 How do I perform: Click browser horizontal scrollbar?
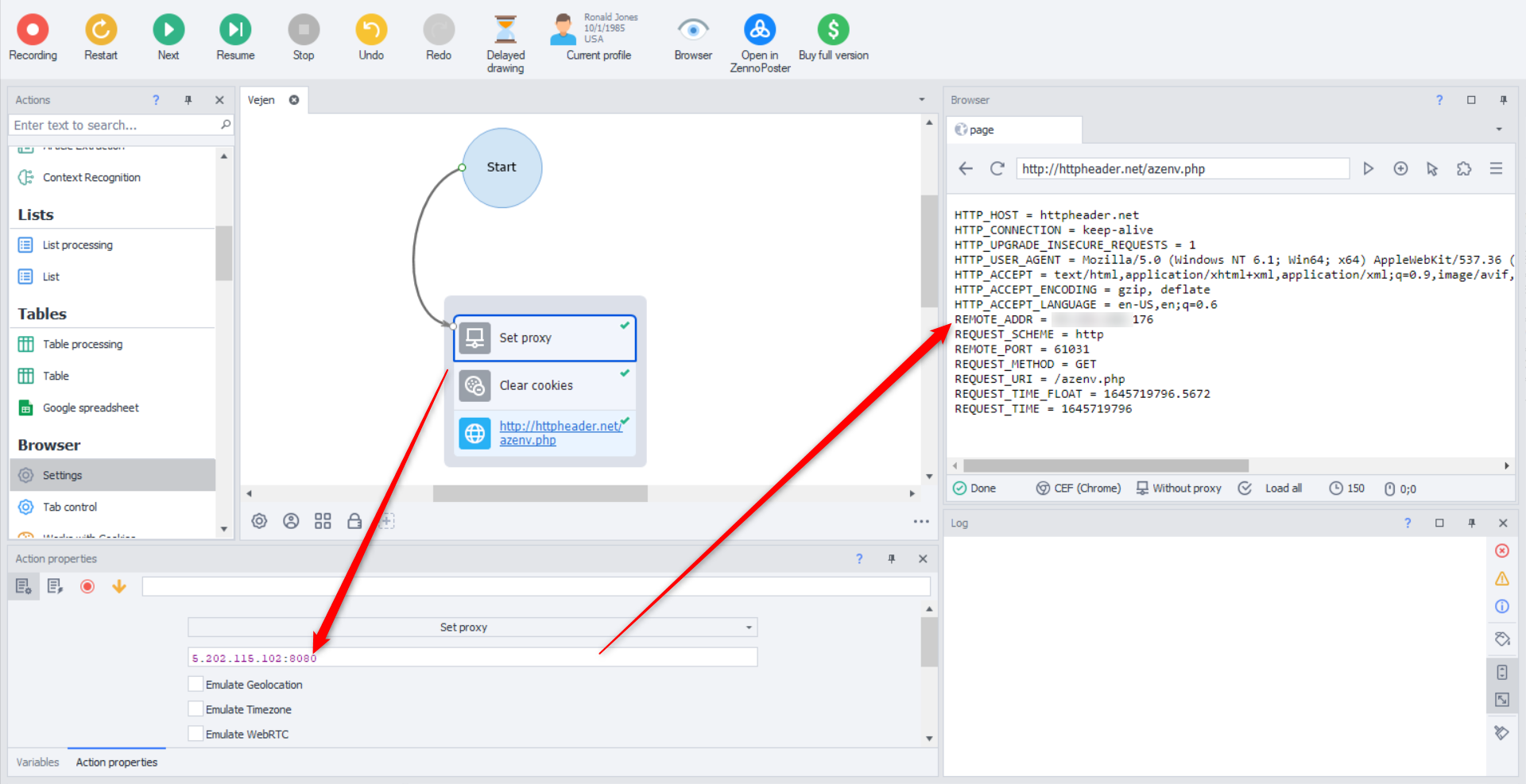pyautogui.click(x=1106, y=466)
